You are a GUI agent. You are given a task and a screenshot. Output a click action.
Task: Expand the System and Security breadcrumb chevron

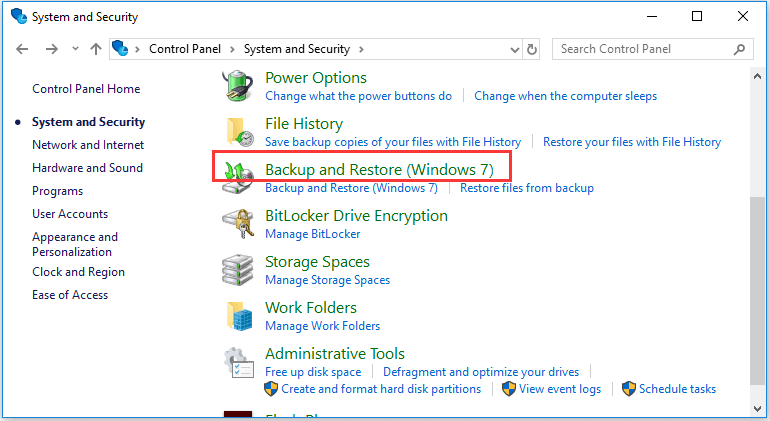361,48
